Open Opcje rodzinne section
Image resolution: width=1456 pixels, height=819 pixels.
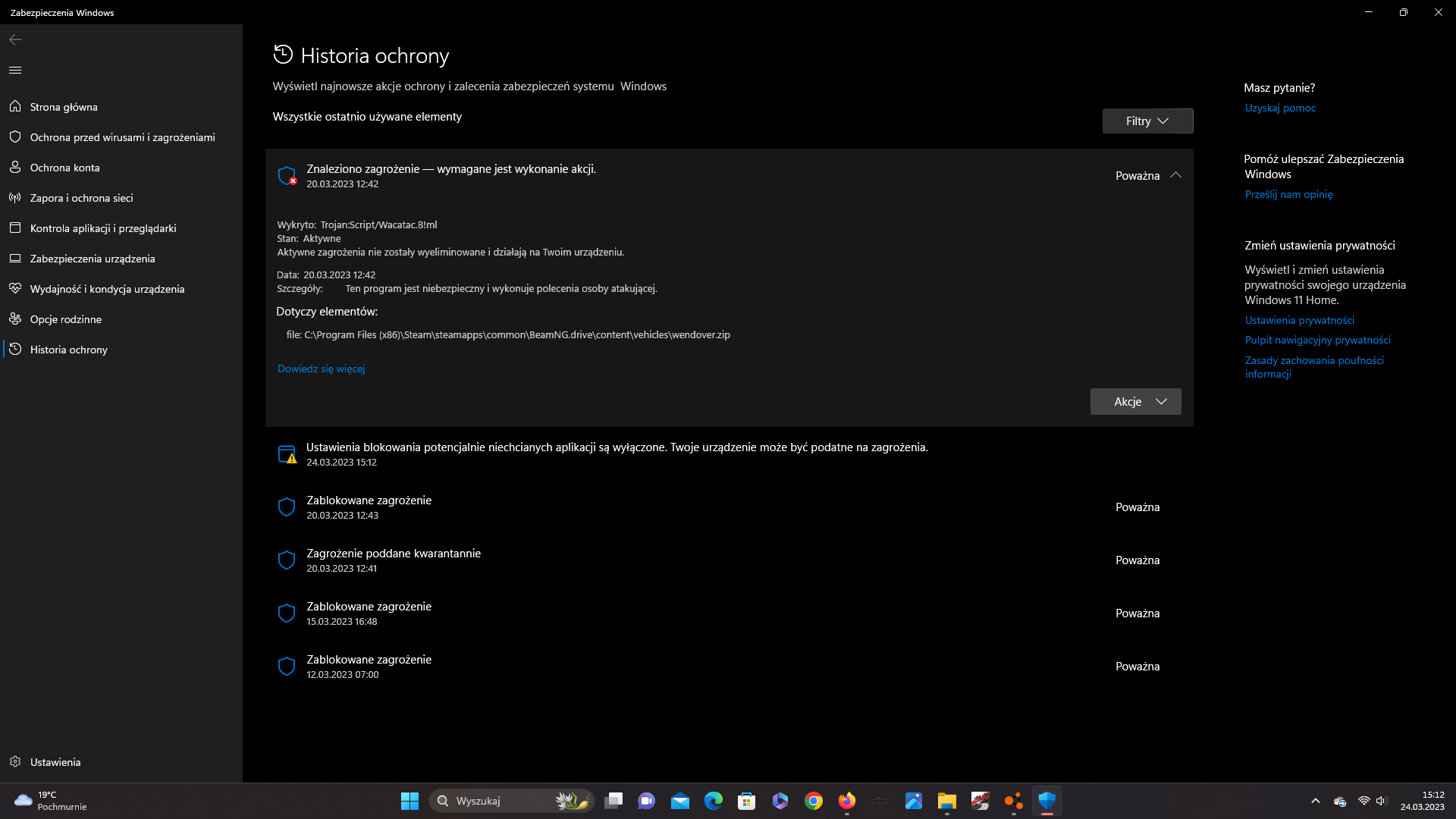pyautogui.click(x=121, y=319)
